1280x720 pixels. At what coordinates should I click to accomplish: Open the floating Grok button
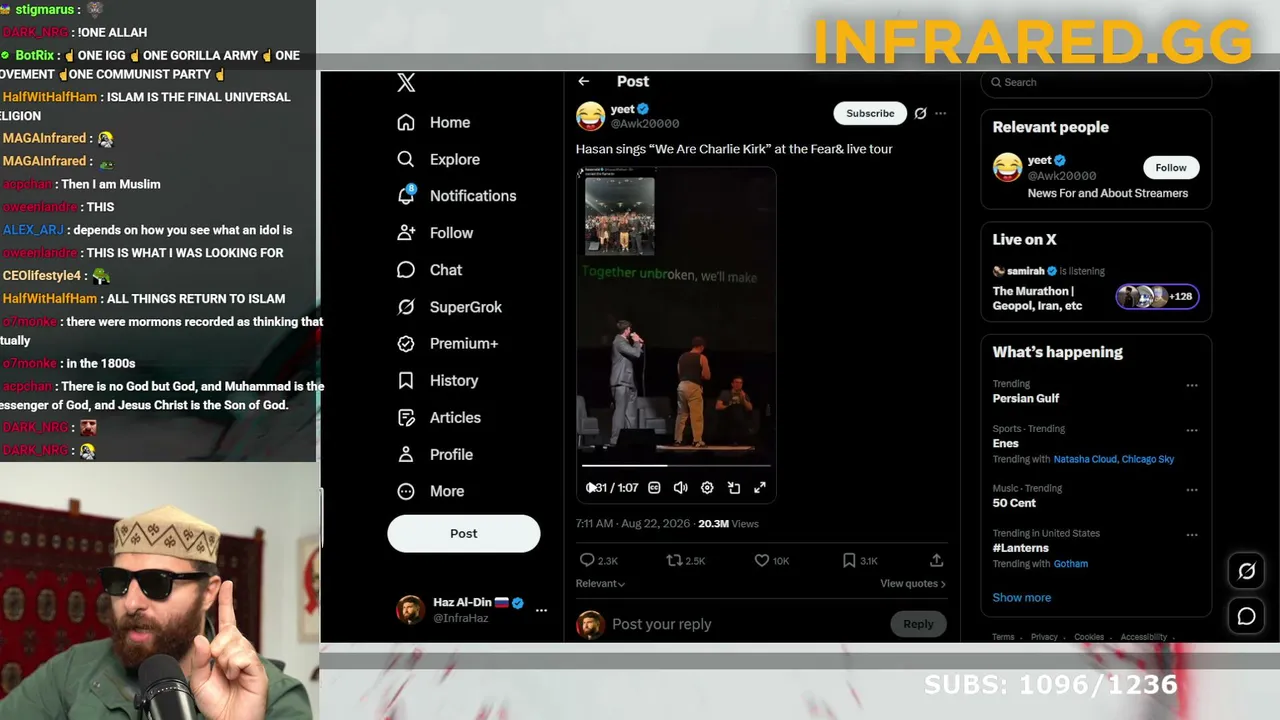1246,572
